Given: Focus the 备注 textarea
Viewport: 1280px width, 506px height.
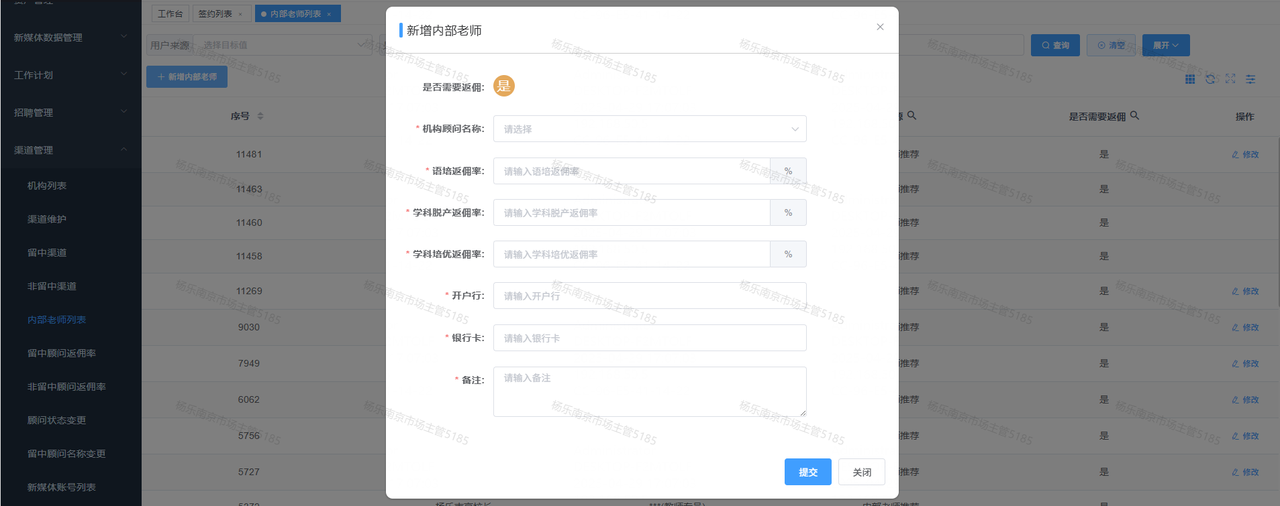Looking at the screenshot, I should click(x=649, y=391).
